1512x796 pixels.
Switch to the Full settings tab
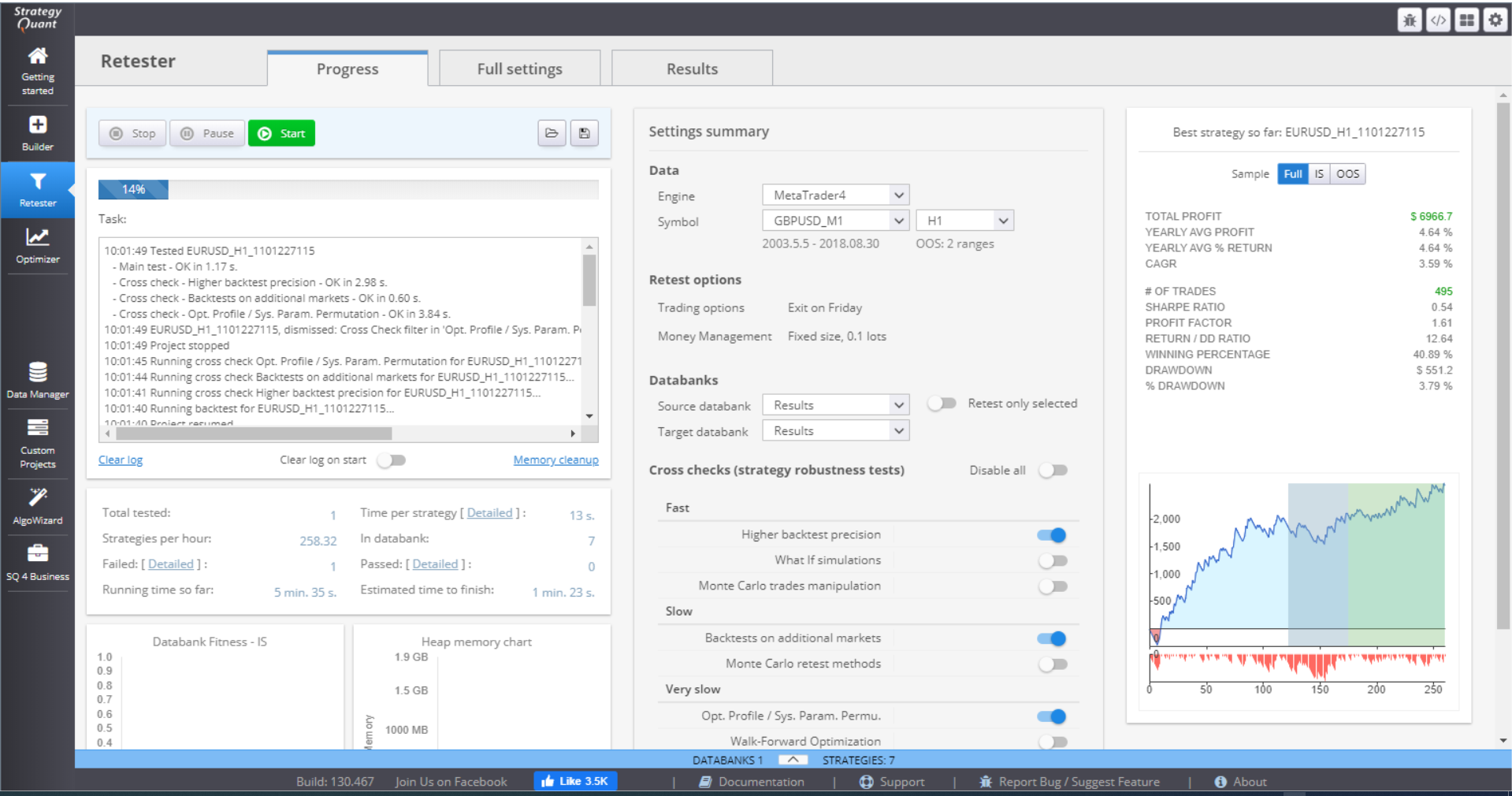point(520,69)
